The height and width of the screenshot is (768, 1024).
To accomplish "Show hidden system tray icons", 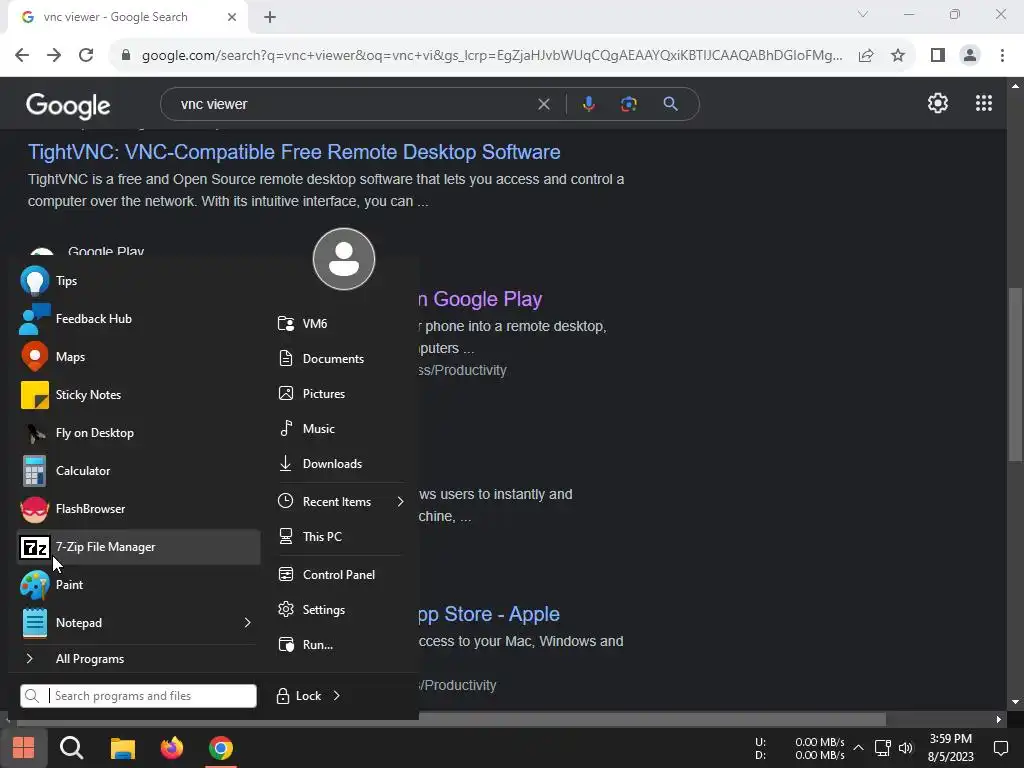I will click(859, 748).
